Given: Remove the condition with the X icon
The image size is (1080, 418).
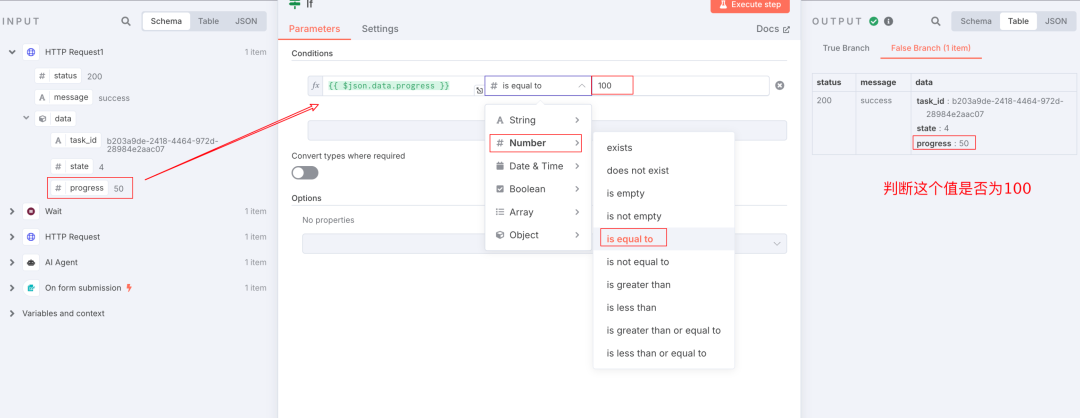Looking at the screenshot, I should coord(780,85).
